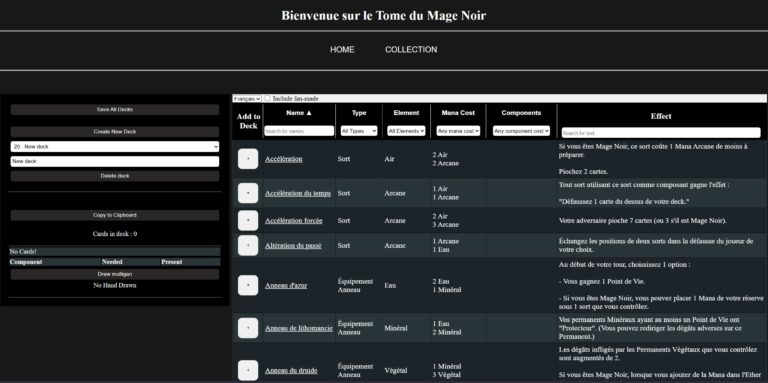Image resolution: width=768 pixels, height=383 pixels.
Task: Sort table by Type column
Action: (359, 113)
